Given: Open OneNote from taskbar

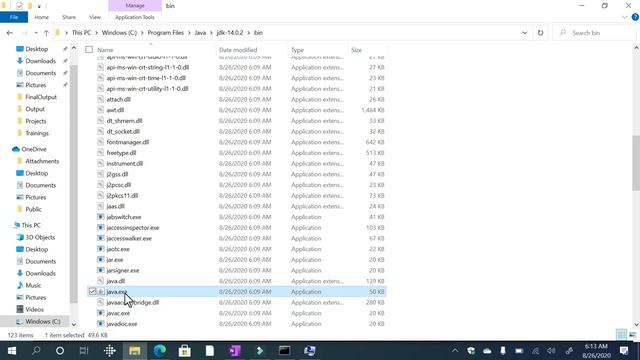Looking at the screenshot, I should (235, 351).
